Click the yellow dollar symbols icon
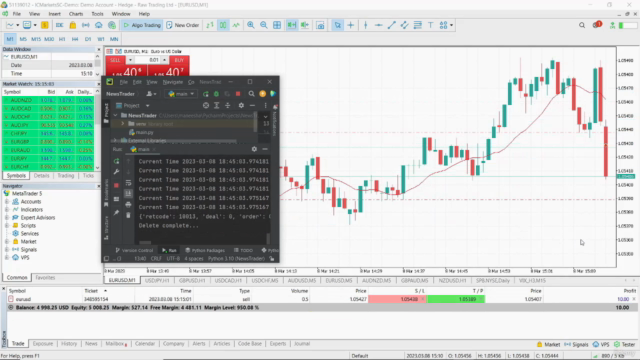The height and width of the screenshot is (360, 640). coord(45,25)
